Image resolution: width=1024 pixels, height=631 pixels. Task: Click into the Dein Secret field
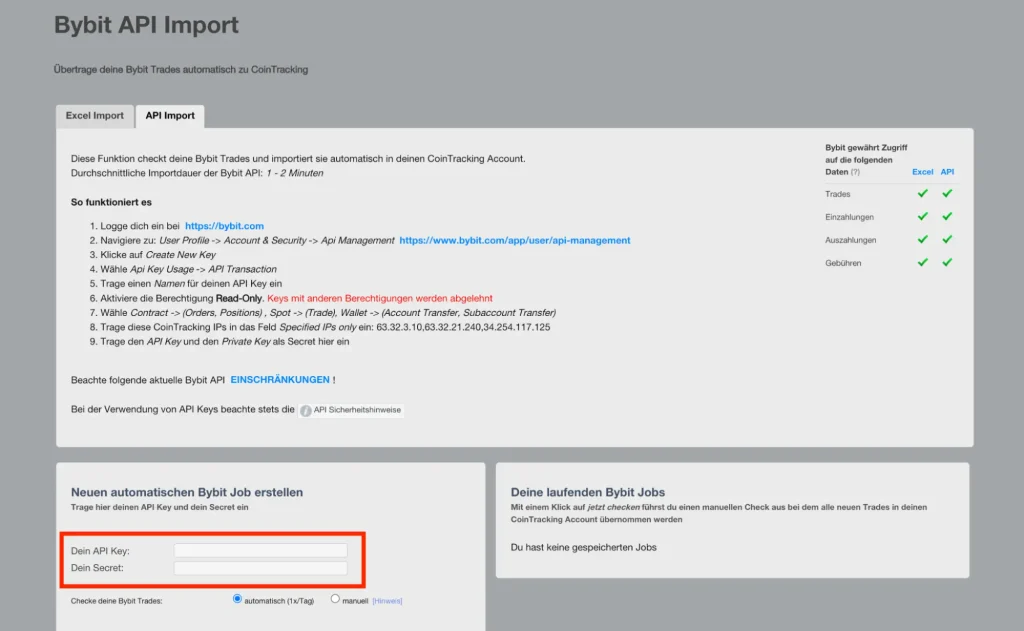(x=260, y=568)
